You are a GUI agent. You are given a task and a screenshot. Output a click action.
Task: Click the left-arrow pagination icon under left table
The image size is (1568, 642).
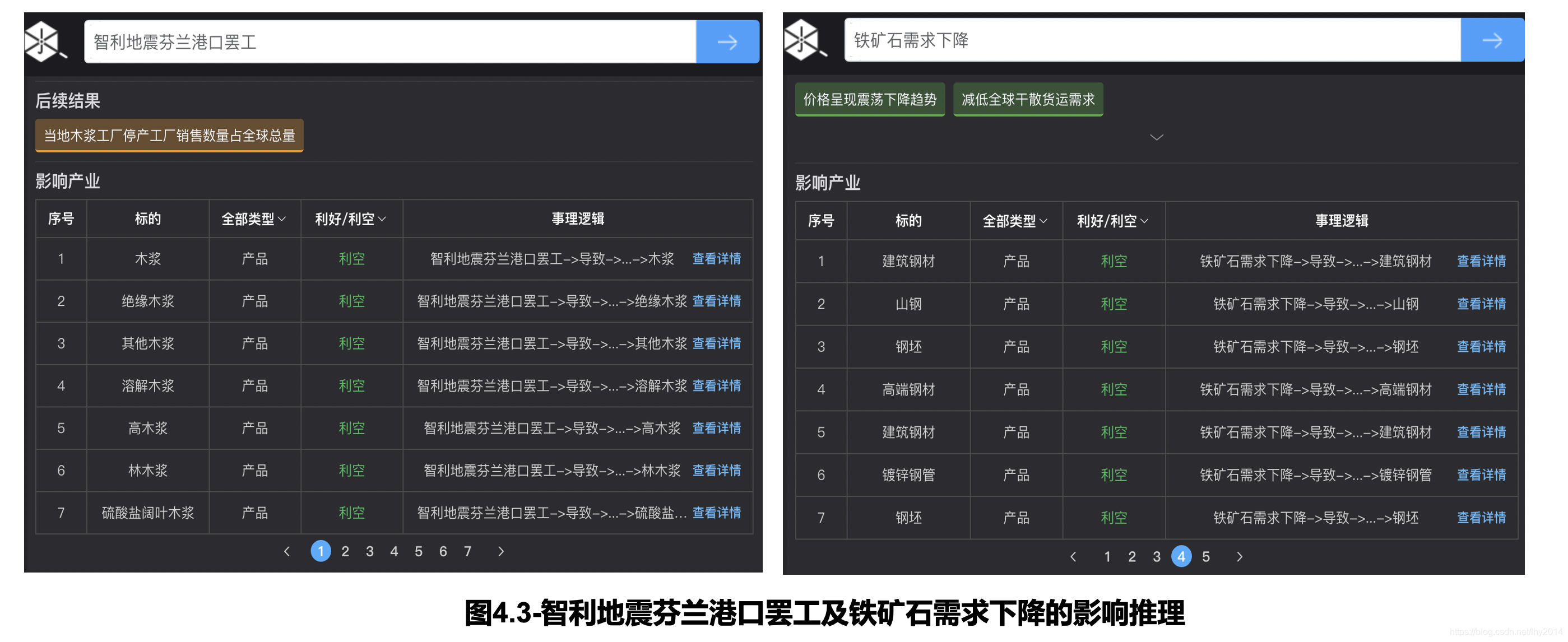click(x=287, y=551)
